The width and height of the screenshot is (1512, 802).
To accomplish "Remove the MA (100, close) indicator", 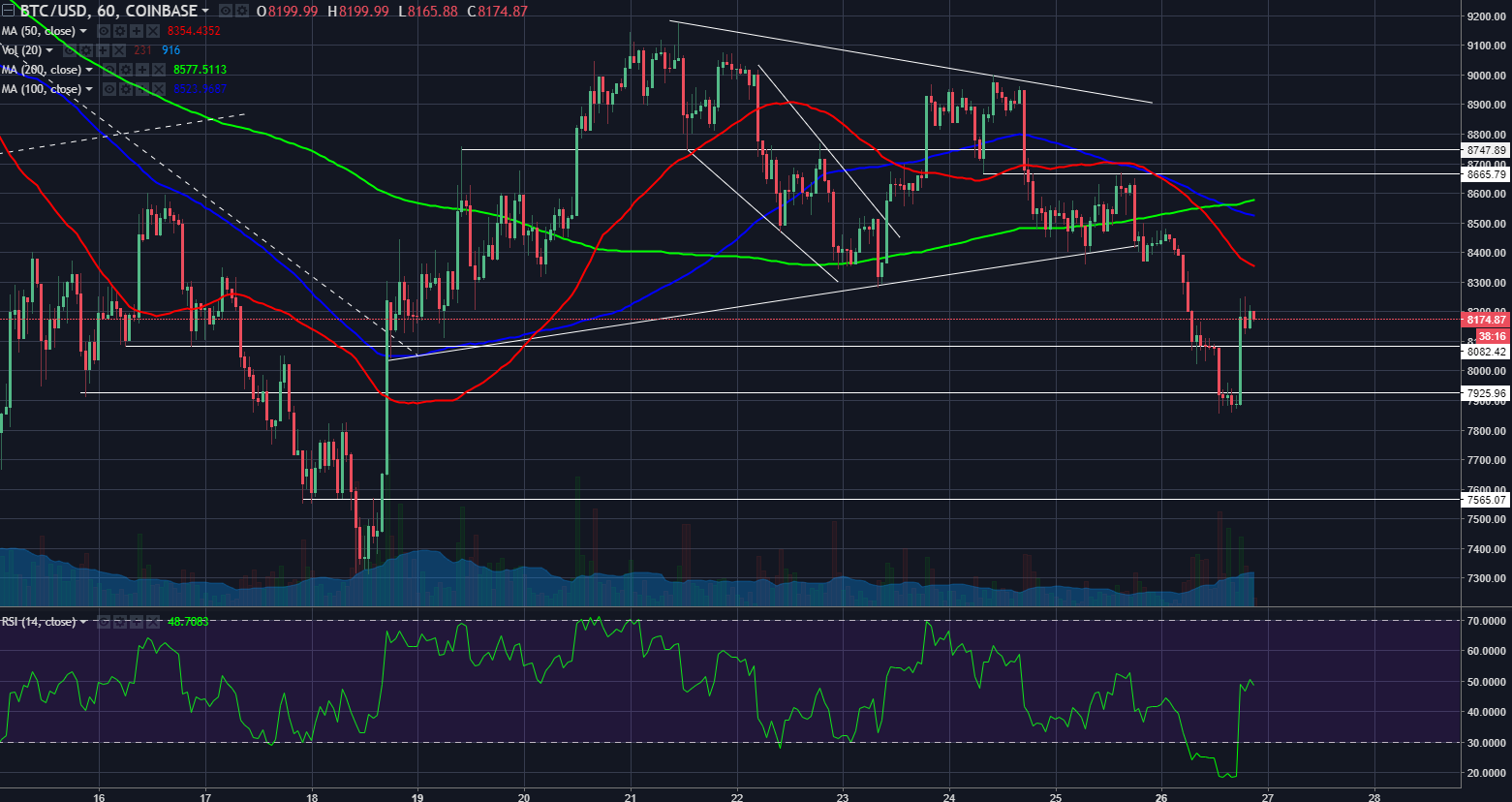I will (159, 89).
